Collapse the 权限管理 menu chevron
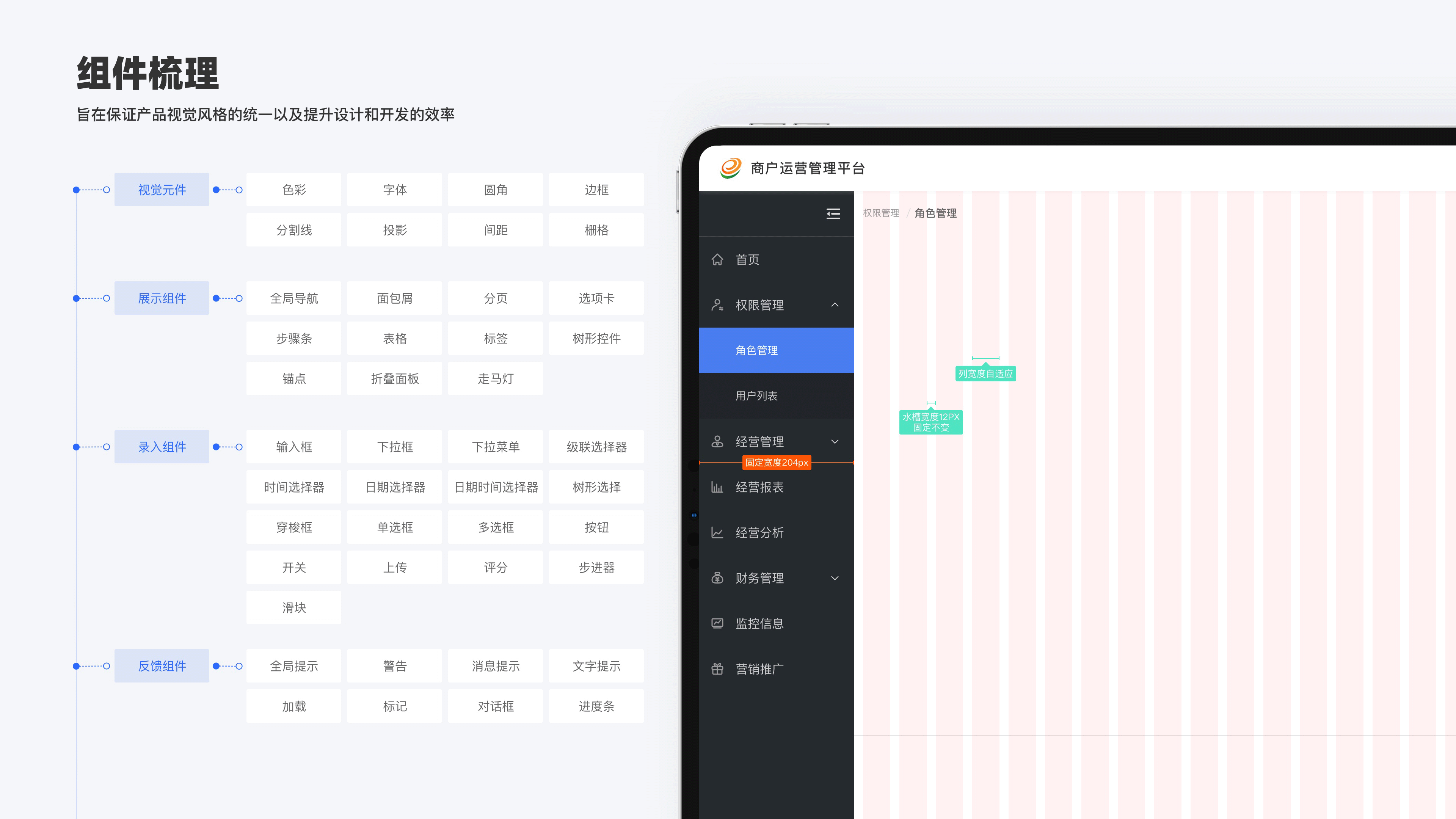 pos(835,305)
